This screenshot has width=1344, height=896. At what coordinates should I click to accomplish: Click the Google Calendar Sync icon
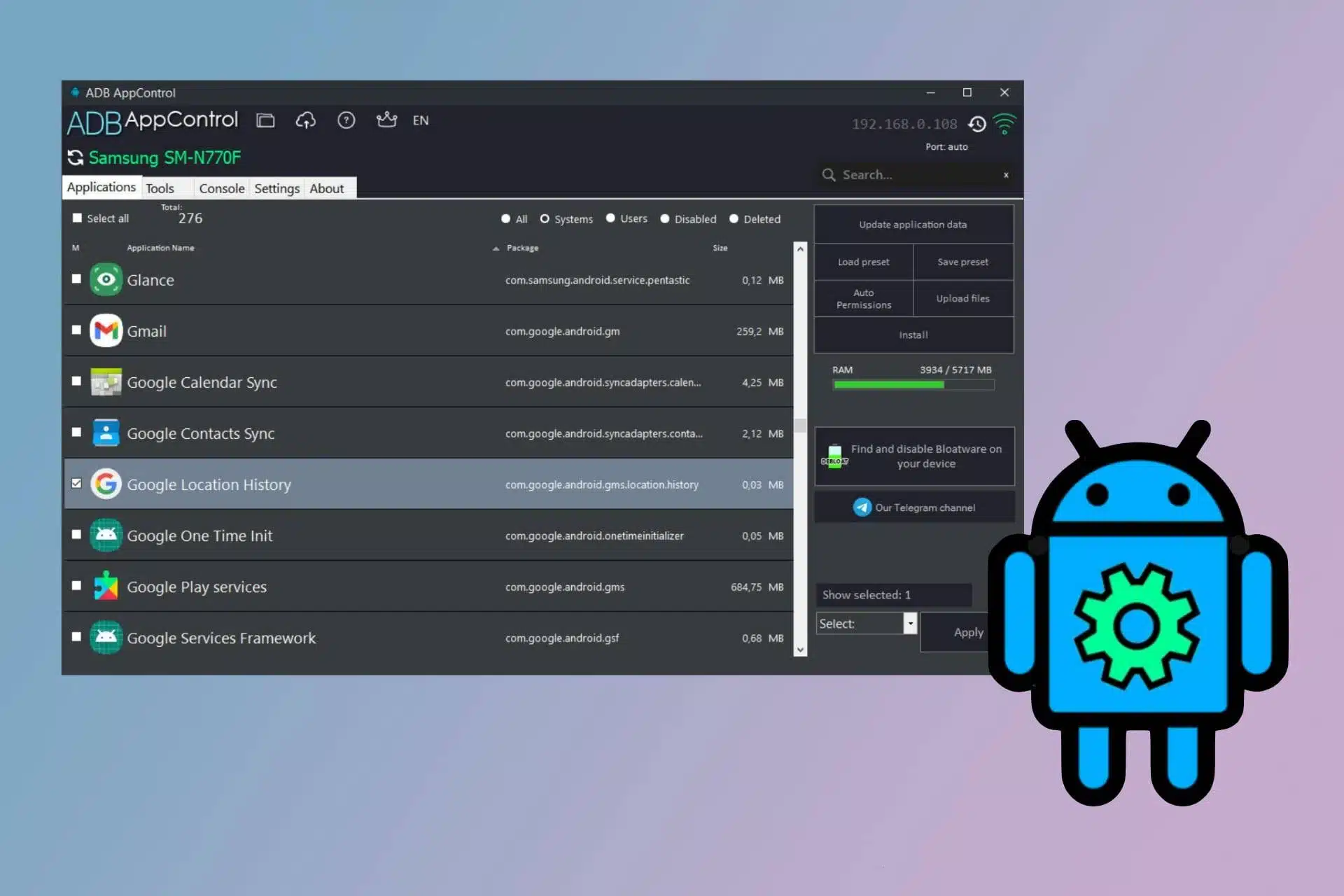click(106, 381)
